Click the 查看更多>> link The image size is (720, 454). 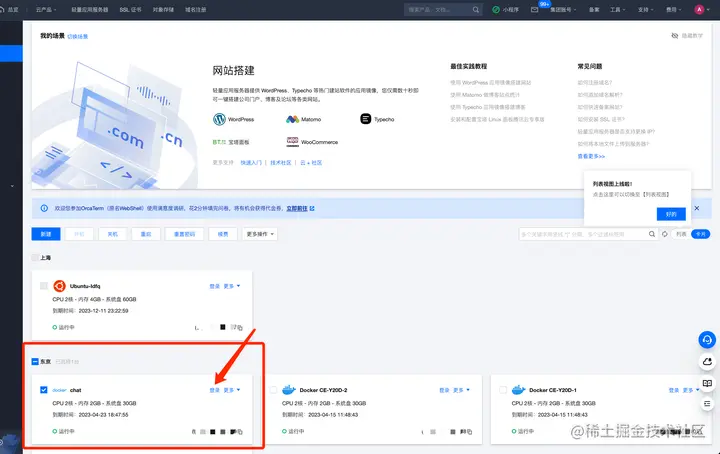(591, 157)
